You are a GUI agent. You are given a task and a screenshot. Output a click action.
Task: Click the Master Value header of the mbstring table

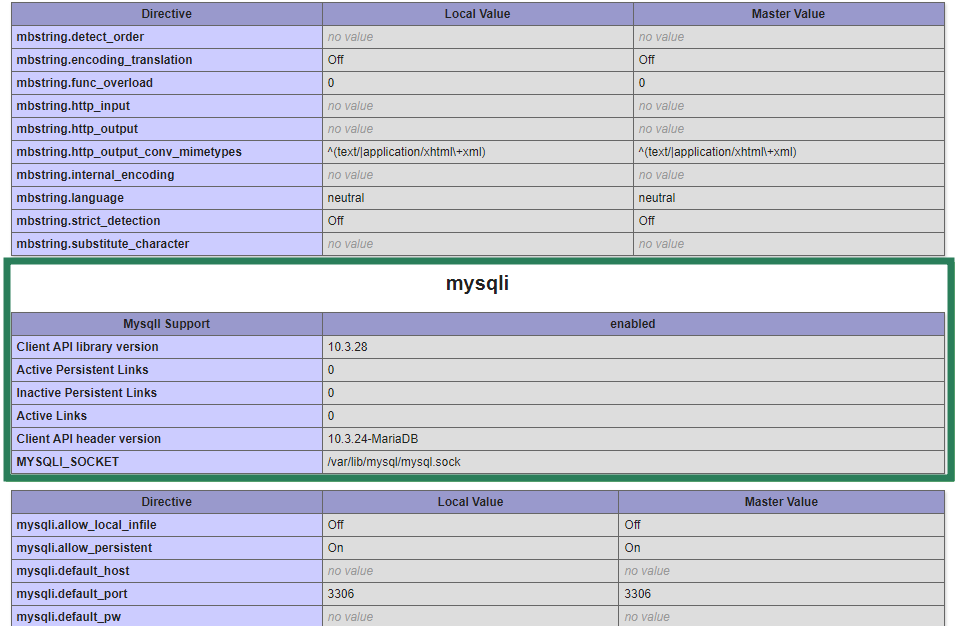pyautogui.click(x=789, y=14)
